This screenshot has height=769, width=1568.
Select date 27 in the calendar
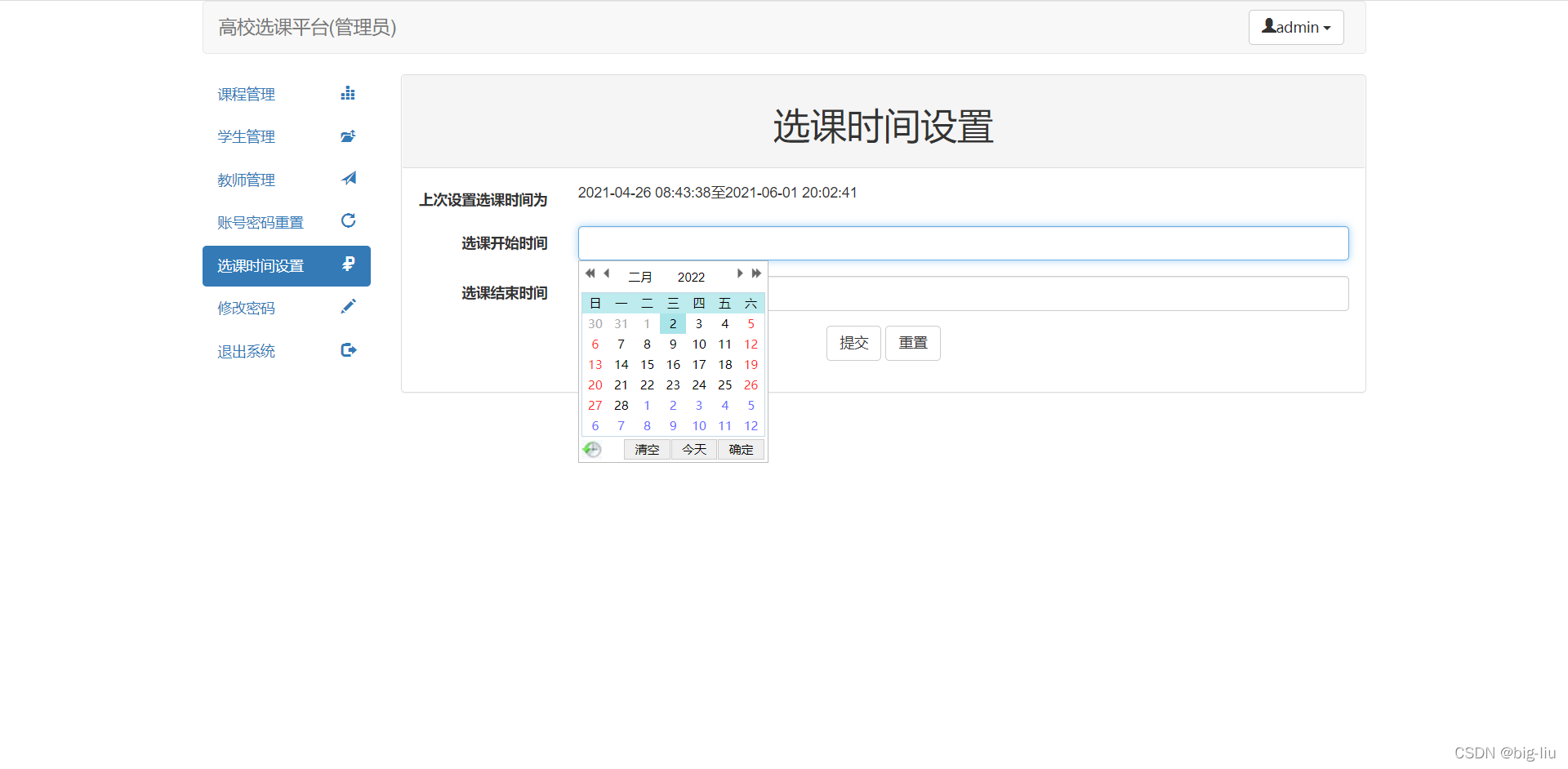[595, 406]
